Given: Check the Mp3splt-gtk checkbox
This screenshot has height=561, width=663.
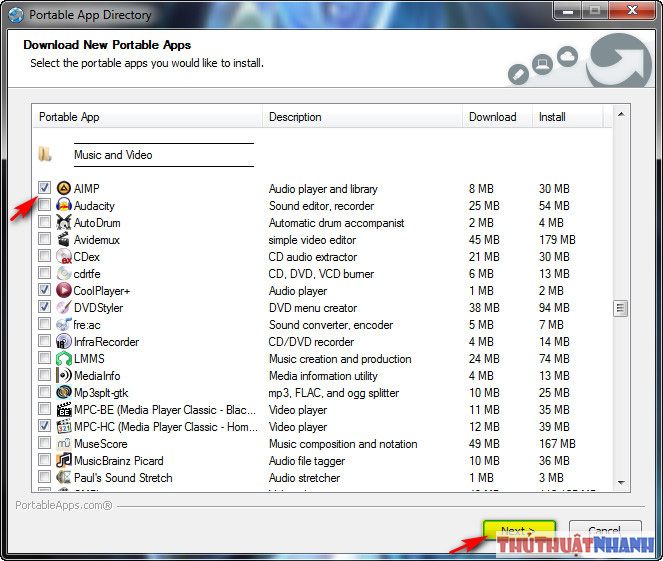Looking at the screenshot, I should (44, 391).
